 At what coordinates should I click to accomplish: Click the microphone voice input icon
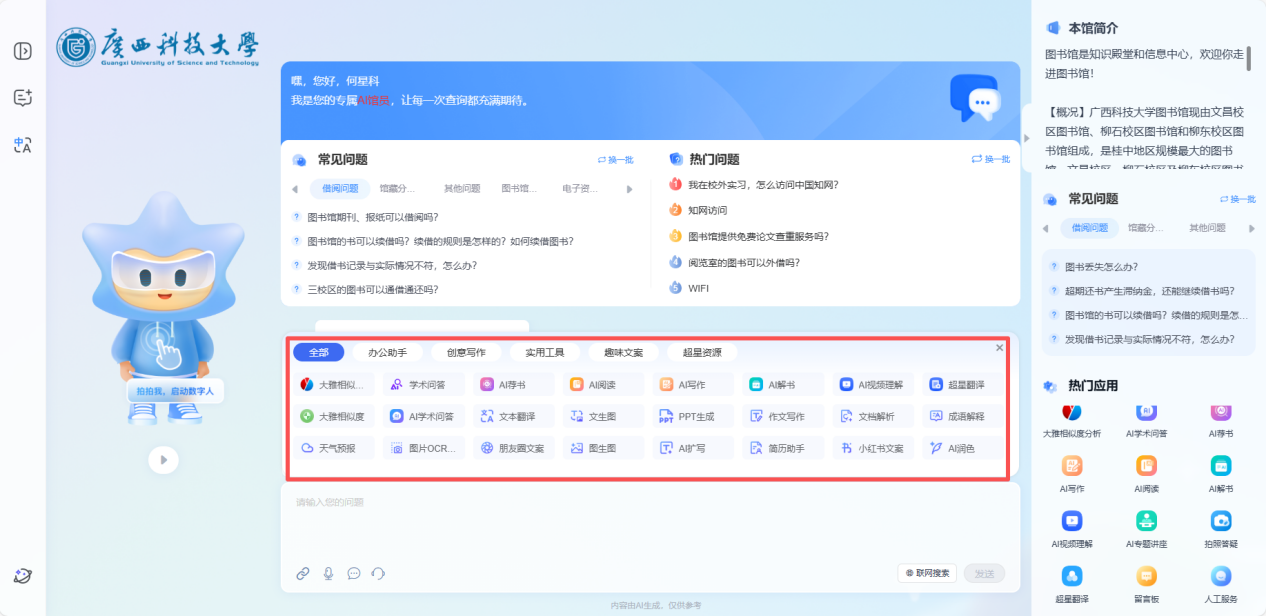tap(328, 573)
